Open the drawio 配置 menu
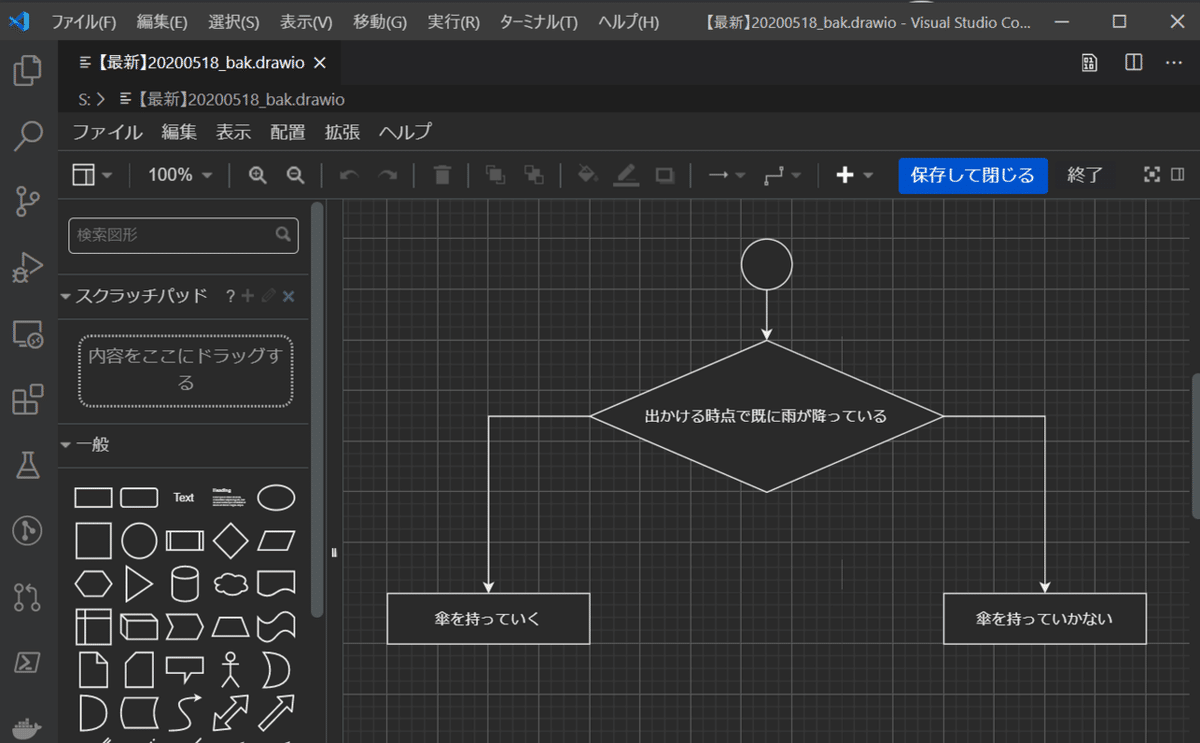This screenshot has width=1200, height=743. [x=287, y=132]
